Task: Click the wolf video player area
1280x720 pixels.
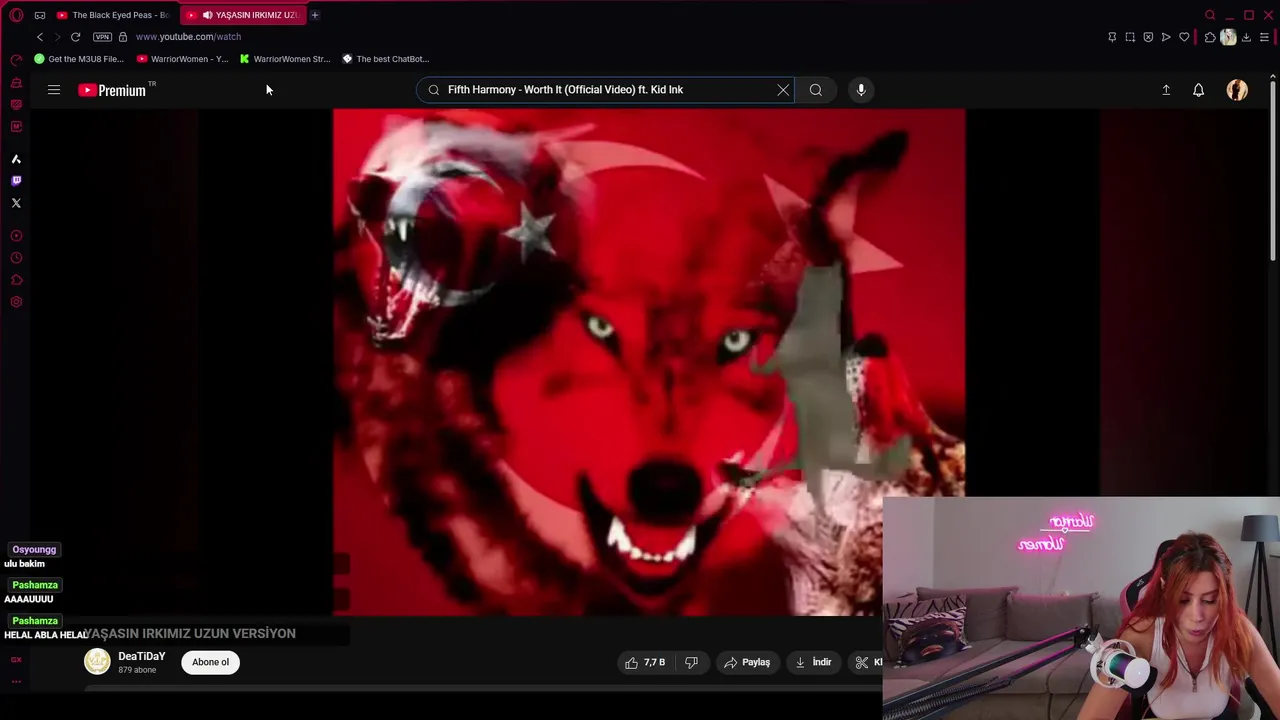Action: tap(649, 362)
